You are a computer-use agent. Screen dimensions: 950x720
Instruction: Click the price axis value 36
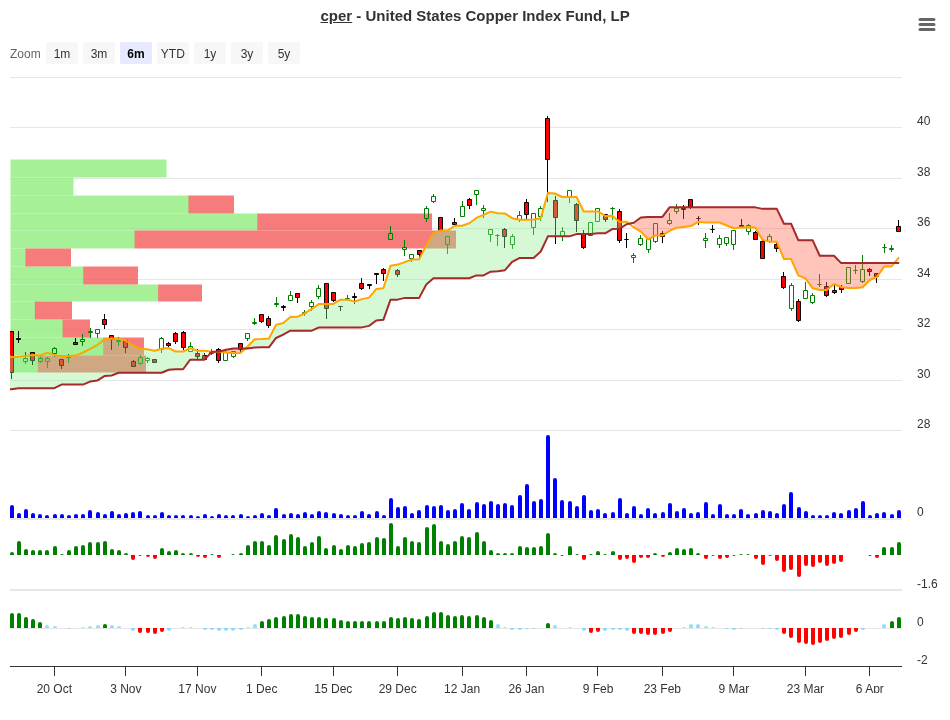click(923, 222)
